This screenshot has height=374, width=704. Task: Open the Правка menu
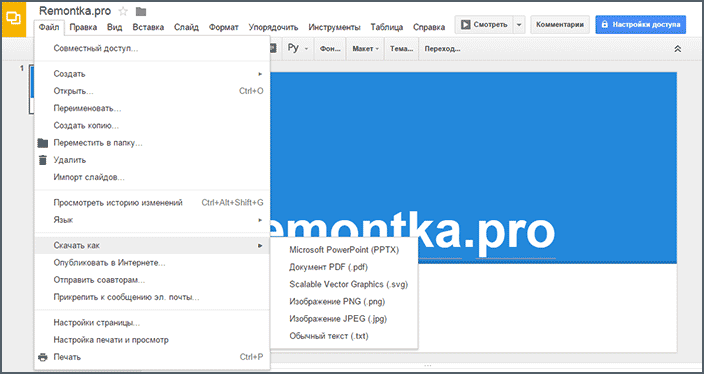(84, 27)
